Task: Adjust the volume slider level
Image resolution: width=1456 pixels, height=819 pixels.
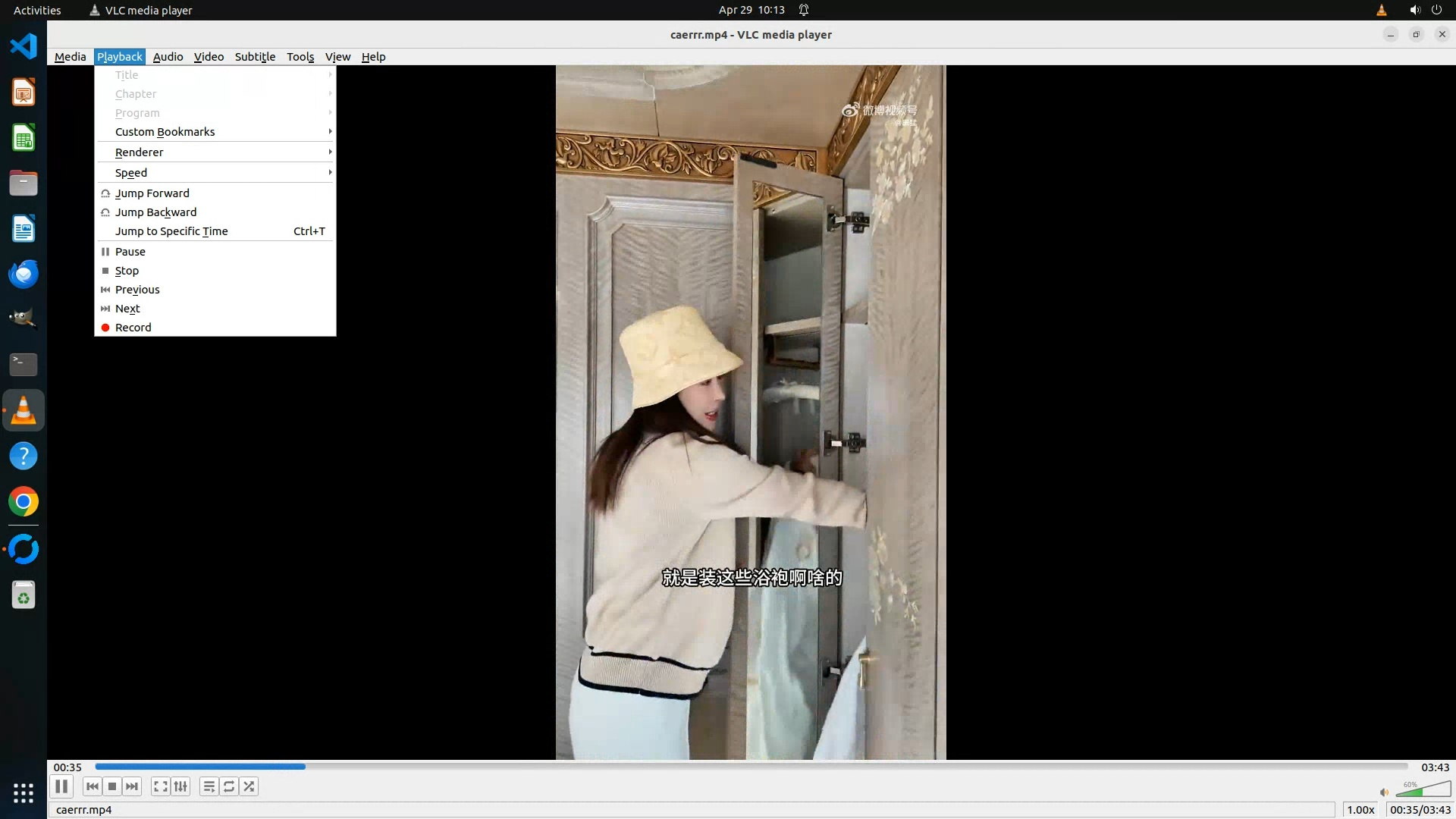Action: [1423, 790]
